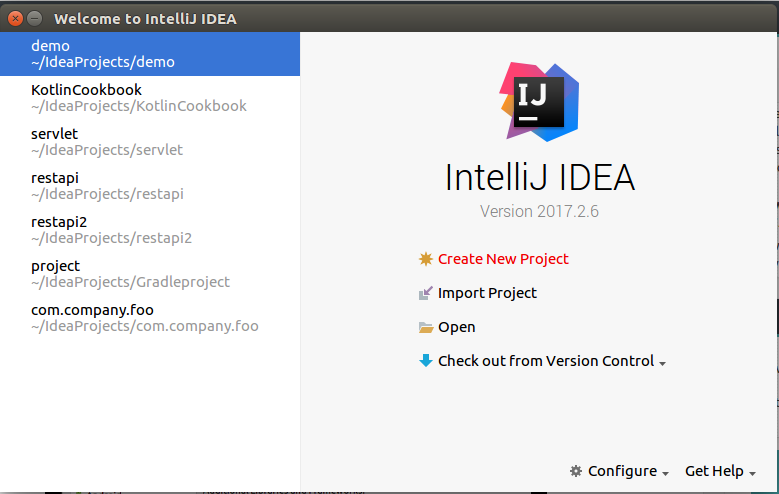
Task: Click the ~/IdeaProjects/KotlinCookbook path
Action: pos(139,106)
